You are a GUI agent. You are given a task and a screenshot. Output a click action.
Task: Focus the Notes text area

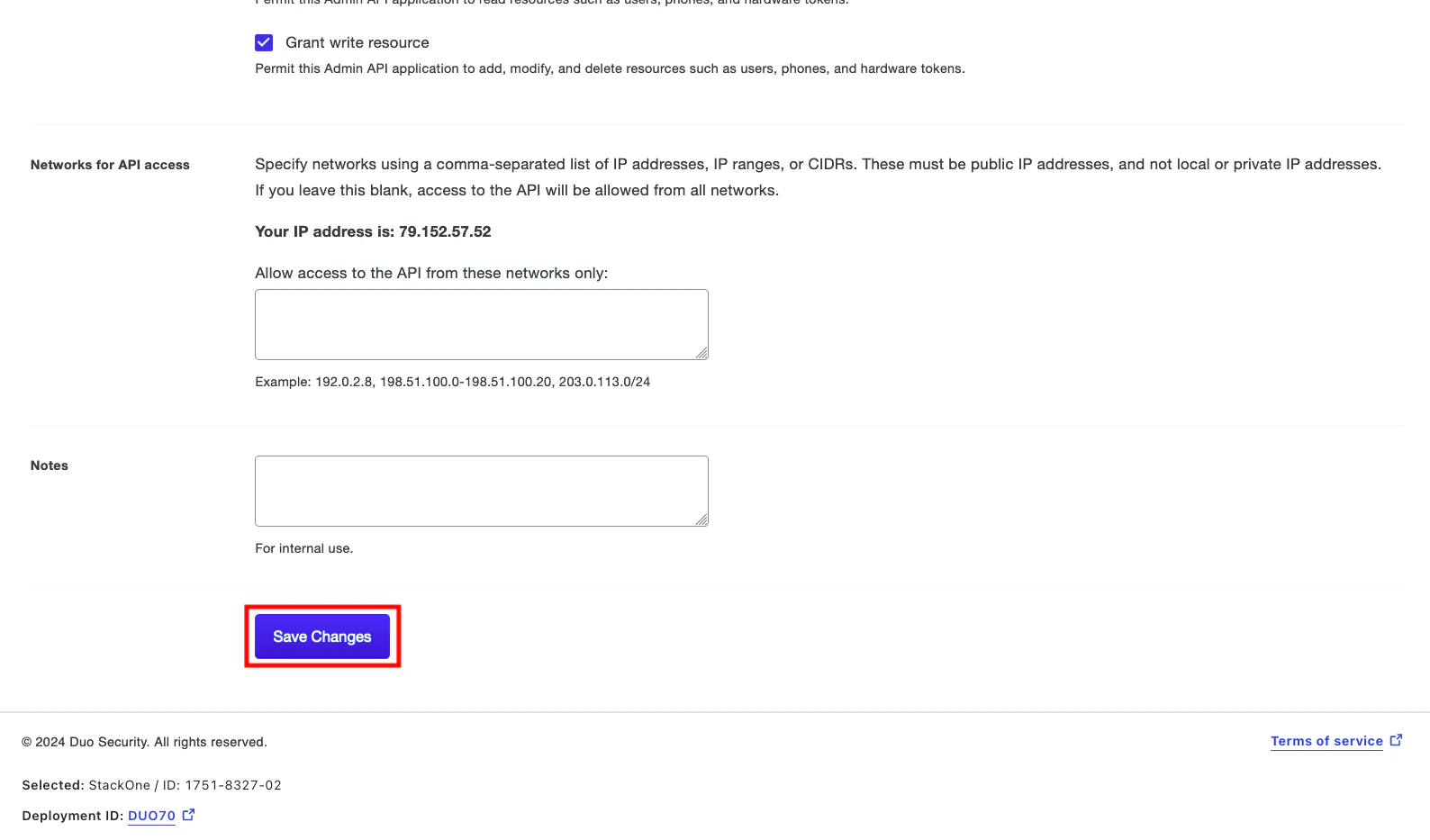pyautogui.click(x=482, y=491)
